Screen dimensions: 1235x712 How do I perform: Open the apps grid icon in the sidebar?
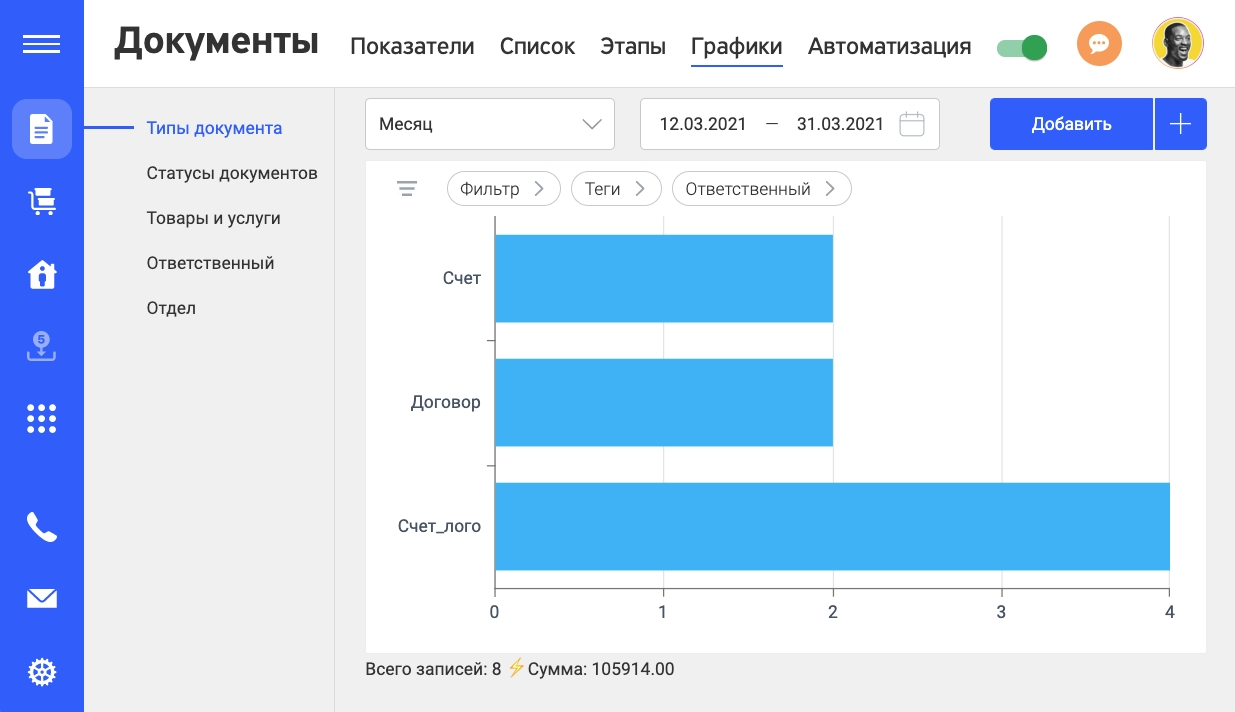click(x=41, y=418)
